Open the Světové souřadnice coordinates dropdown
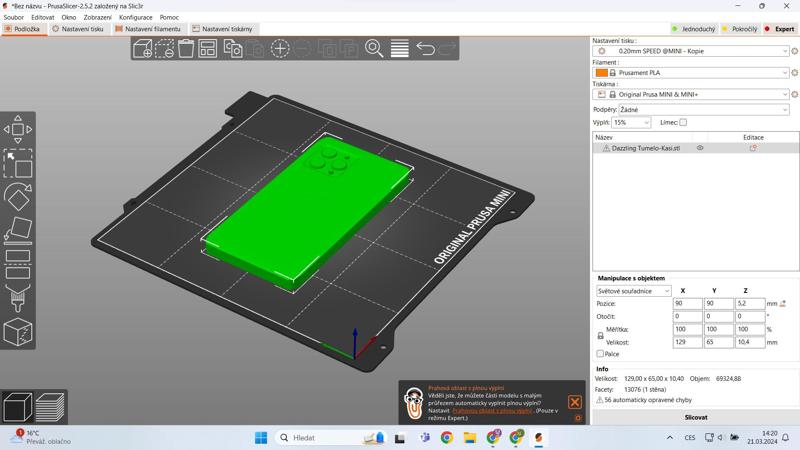Screen dimensions: 800x450 634,291
